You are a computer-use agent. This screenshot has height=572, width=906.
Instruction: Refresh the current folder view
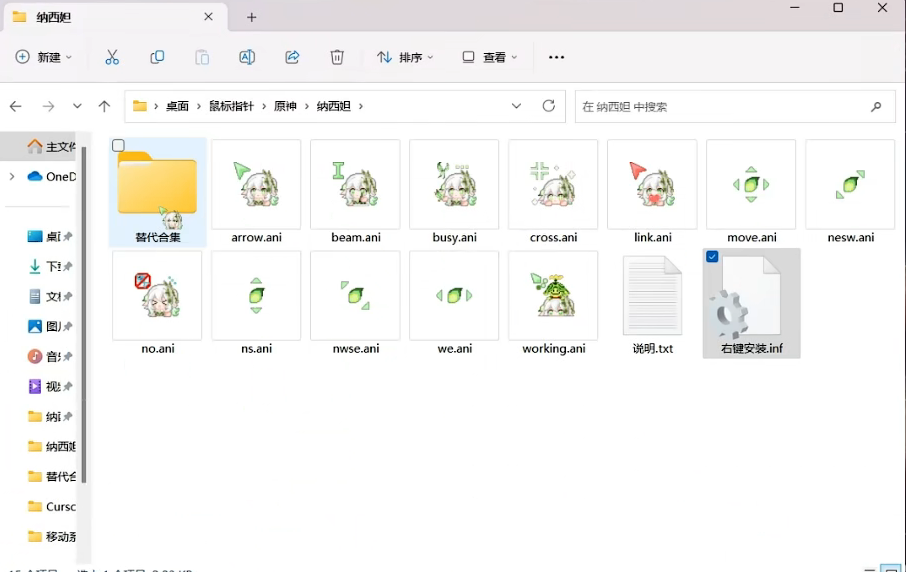click(x=548, y=106)
